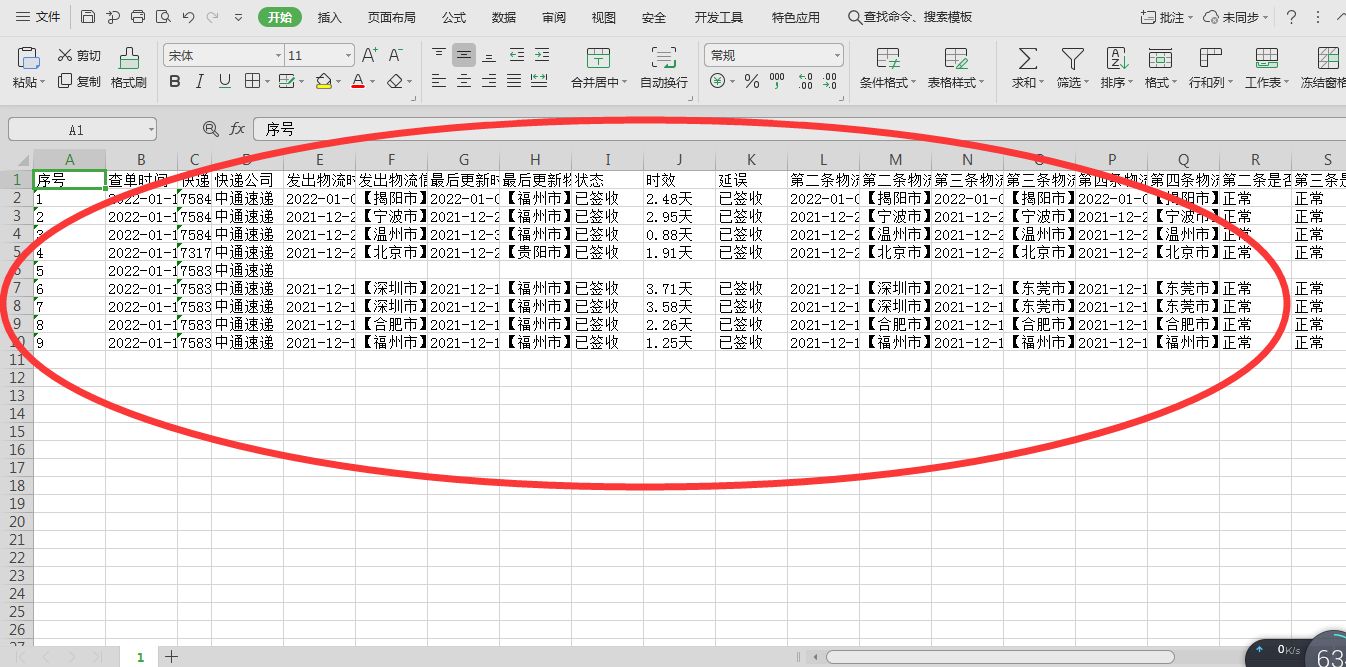Click the increase indent icon

(x=541, y=55)
